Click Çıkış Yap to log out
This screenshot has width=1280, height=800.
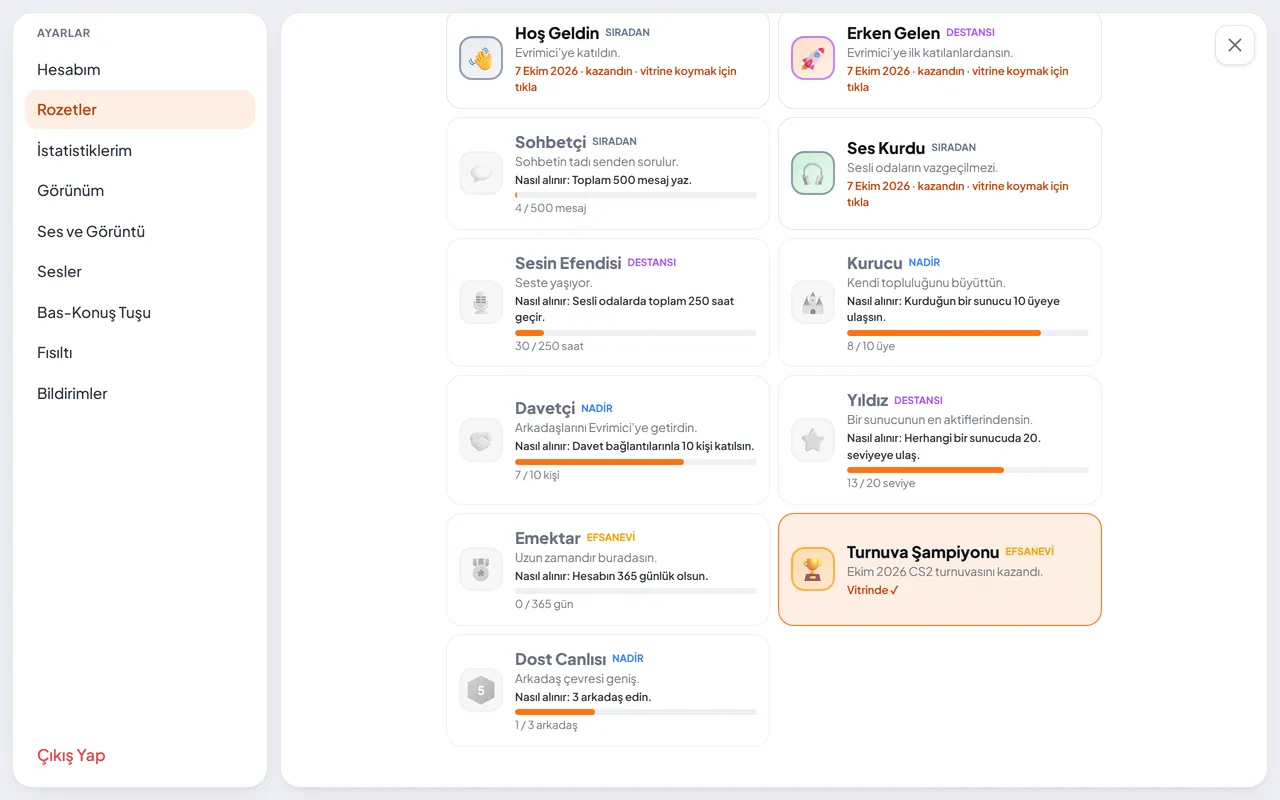coord(71,755)
